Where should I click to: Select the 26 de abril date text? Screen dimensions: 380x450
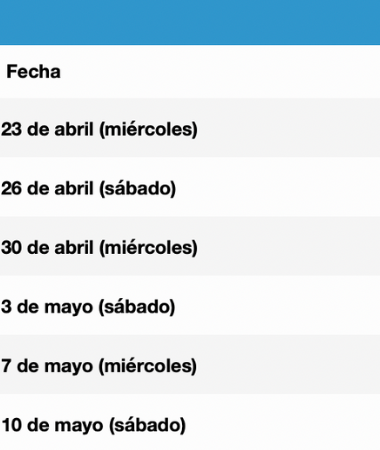pos(47,188)
